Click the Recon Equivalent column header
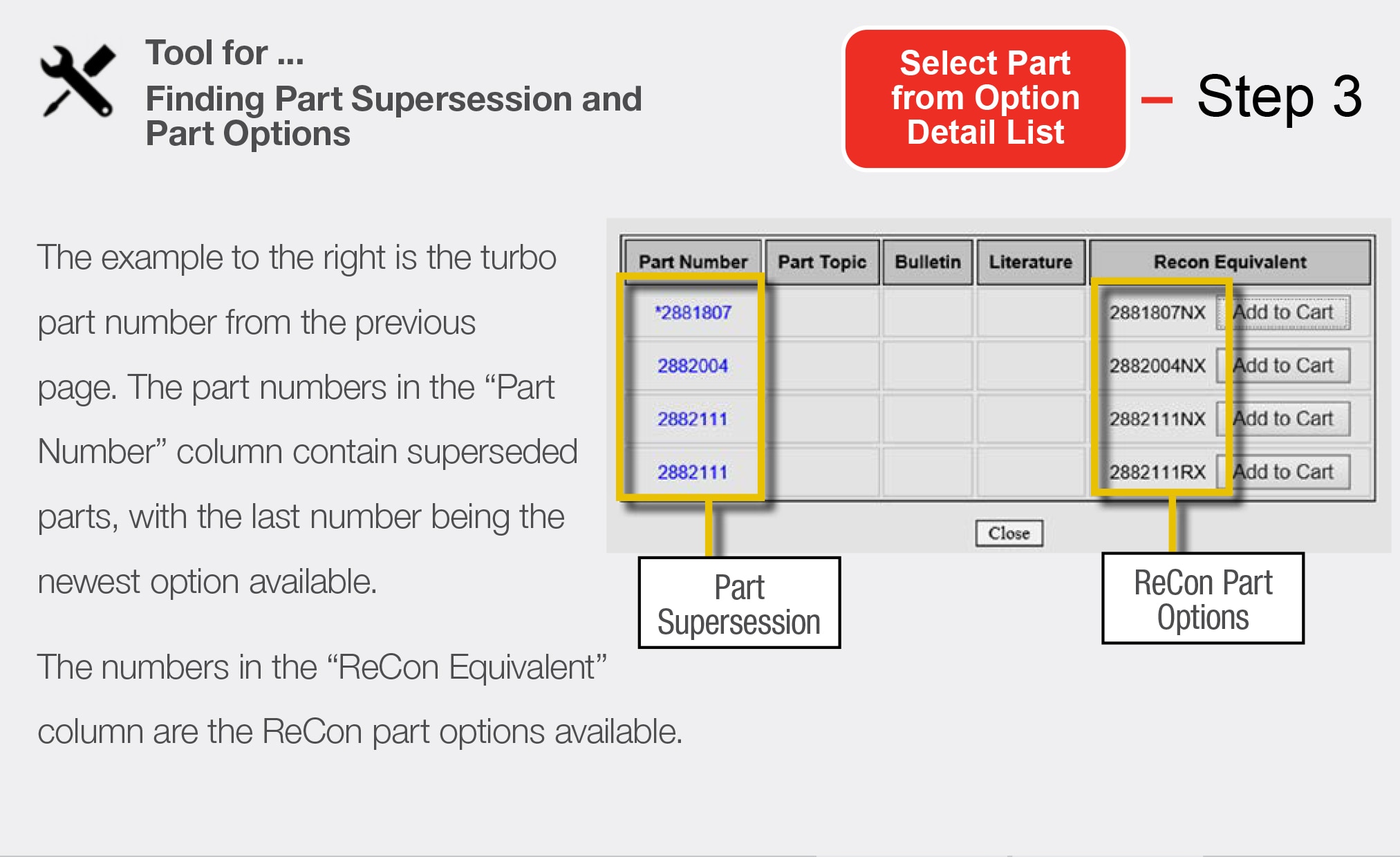The width and height of the screenshot is (1400, 857). (1230, 262)
